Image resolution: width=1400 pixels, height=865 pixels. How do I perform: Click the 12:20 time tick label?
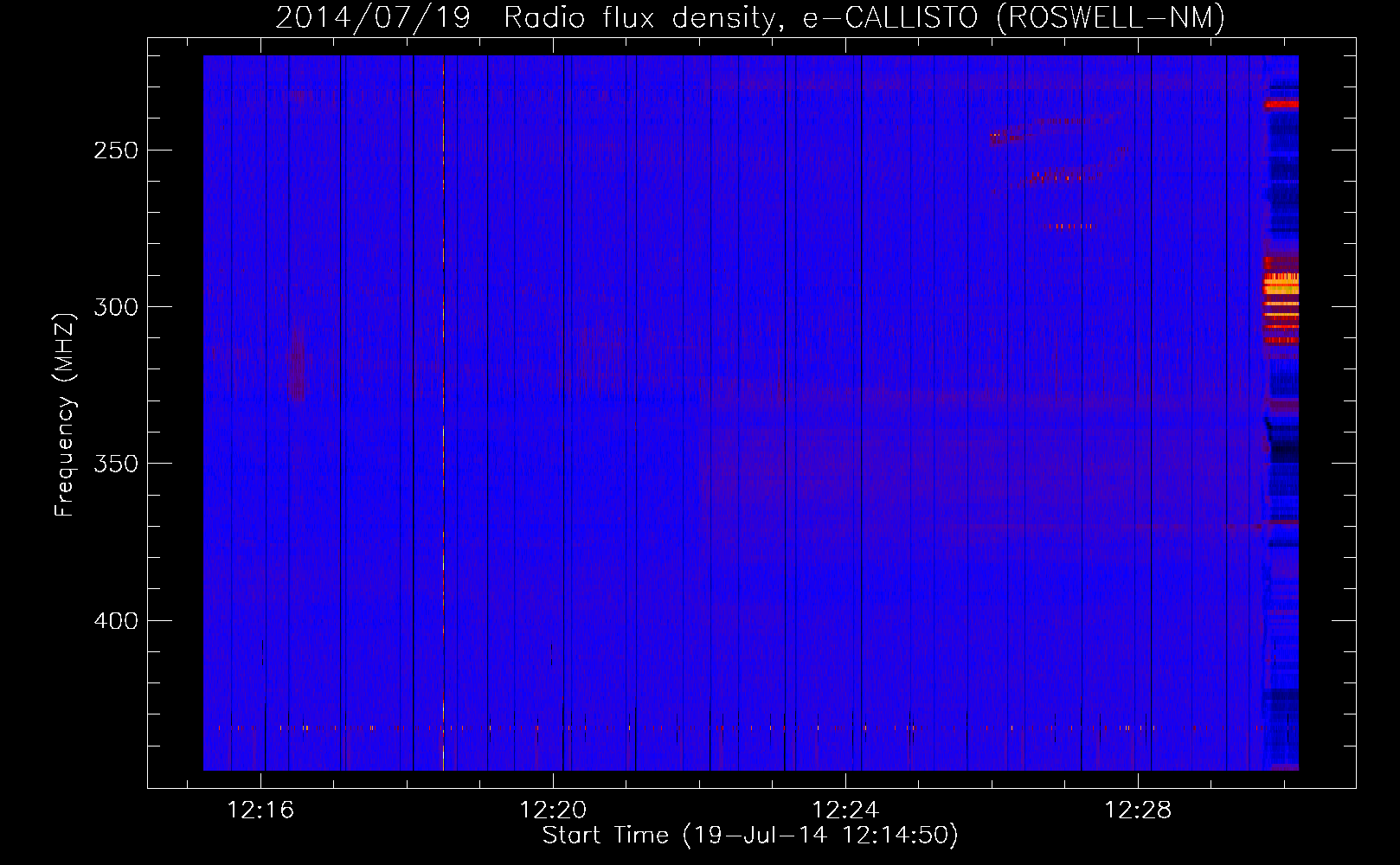[553, 810]
